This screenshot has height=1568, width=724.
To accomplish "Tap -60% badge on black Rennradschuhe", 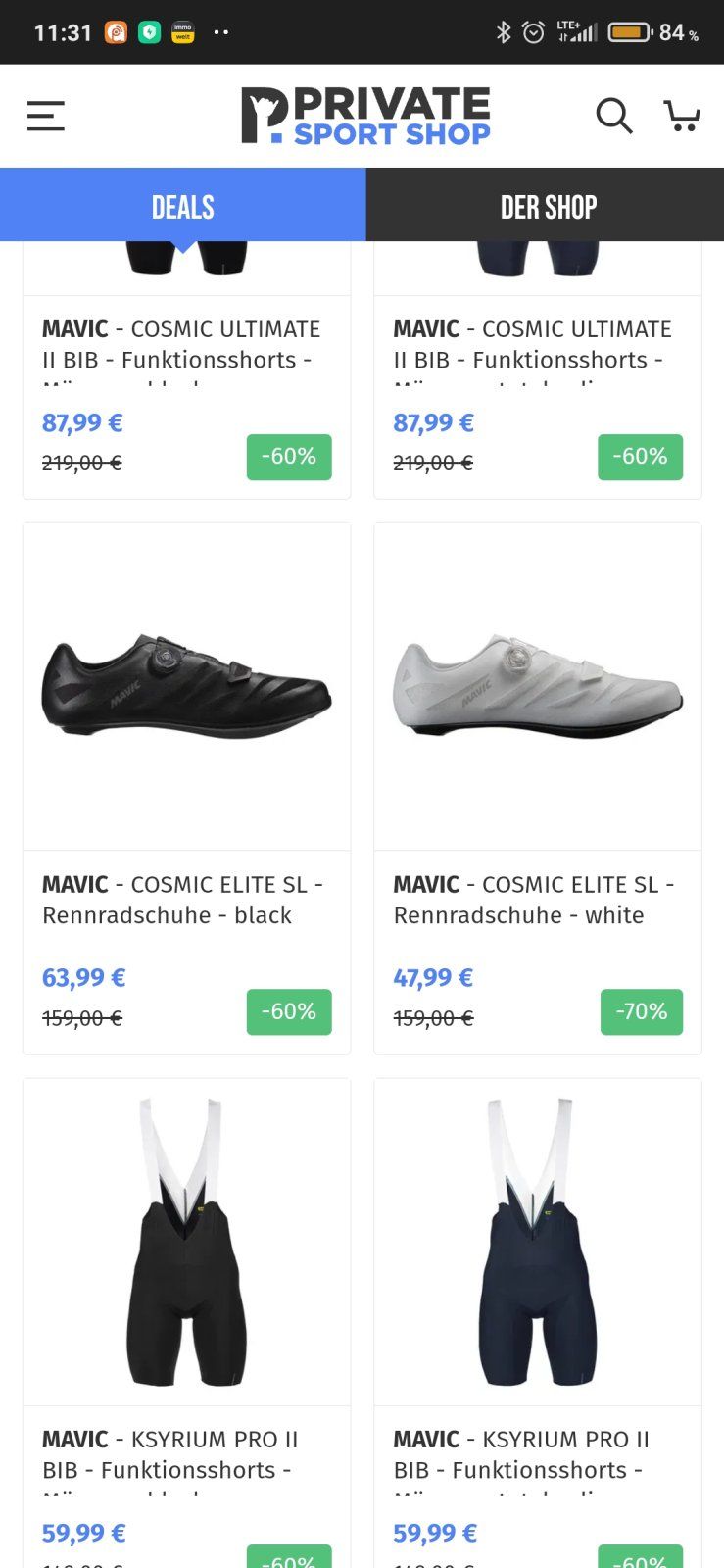I will (x=289, y=1011).
